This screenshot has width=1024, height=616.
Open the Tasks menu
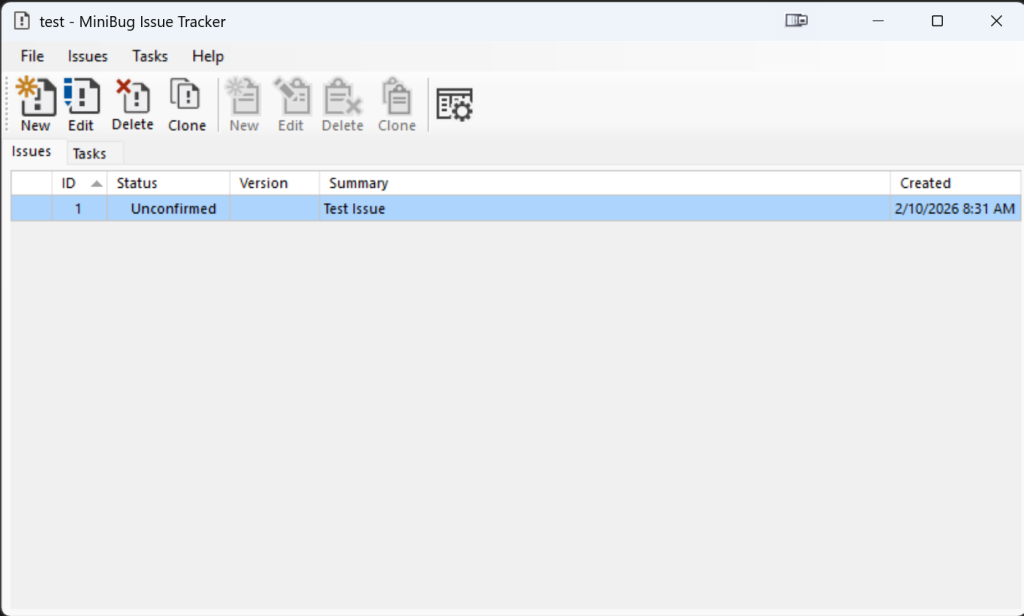tap(149, 56)
